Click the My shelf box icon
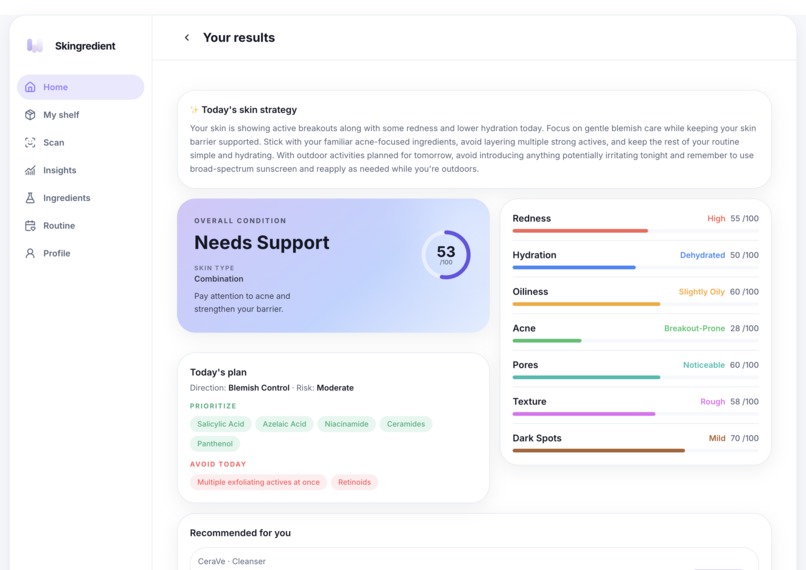 pyautogui.click(x=30, y=115)
